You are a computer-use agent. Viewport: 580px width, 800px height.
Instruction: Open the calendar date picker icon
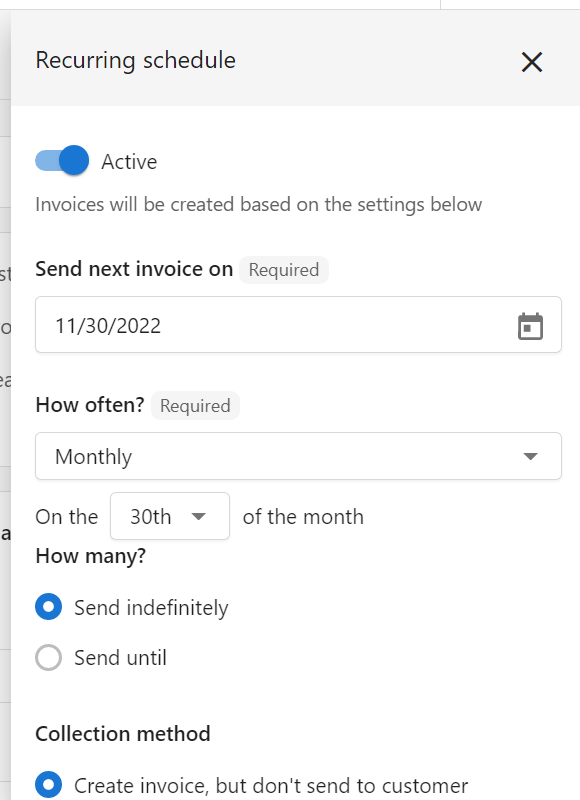pyautogui.click(x=531, y=326)
